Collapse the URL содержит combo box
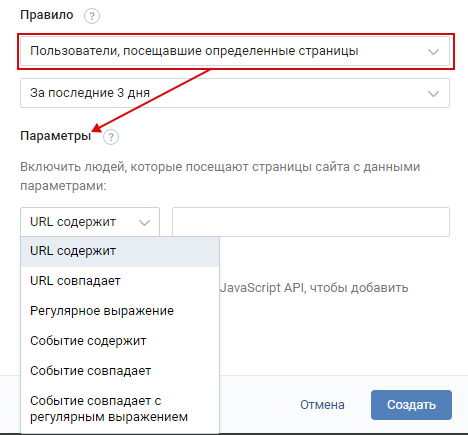468x435 pixels. (90, 222)
